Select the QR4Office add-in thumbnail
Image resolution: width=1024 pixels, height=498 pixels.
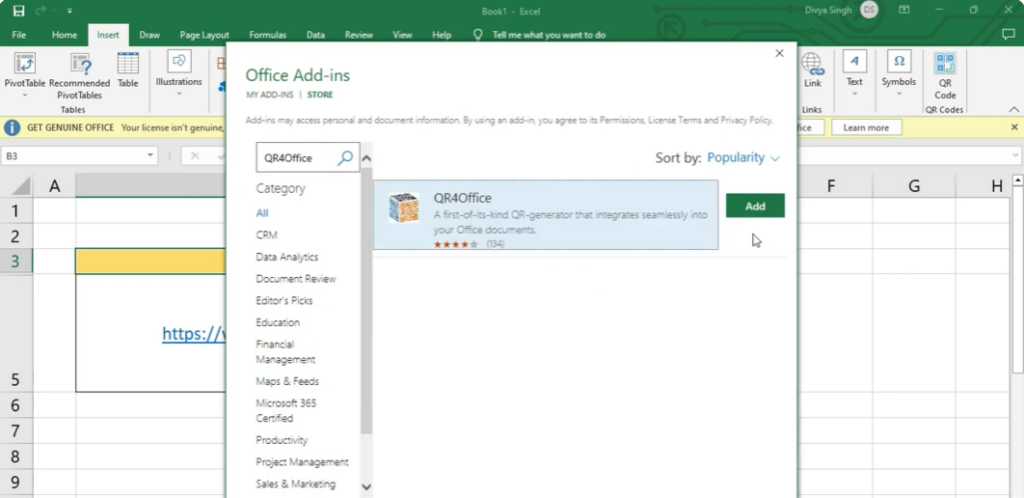click(x=403, y=208)
